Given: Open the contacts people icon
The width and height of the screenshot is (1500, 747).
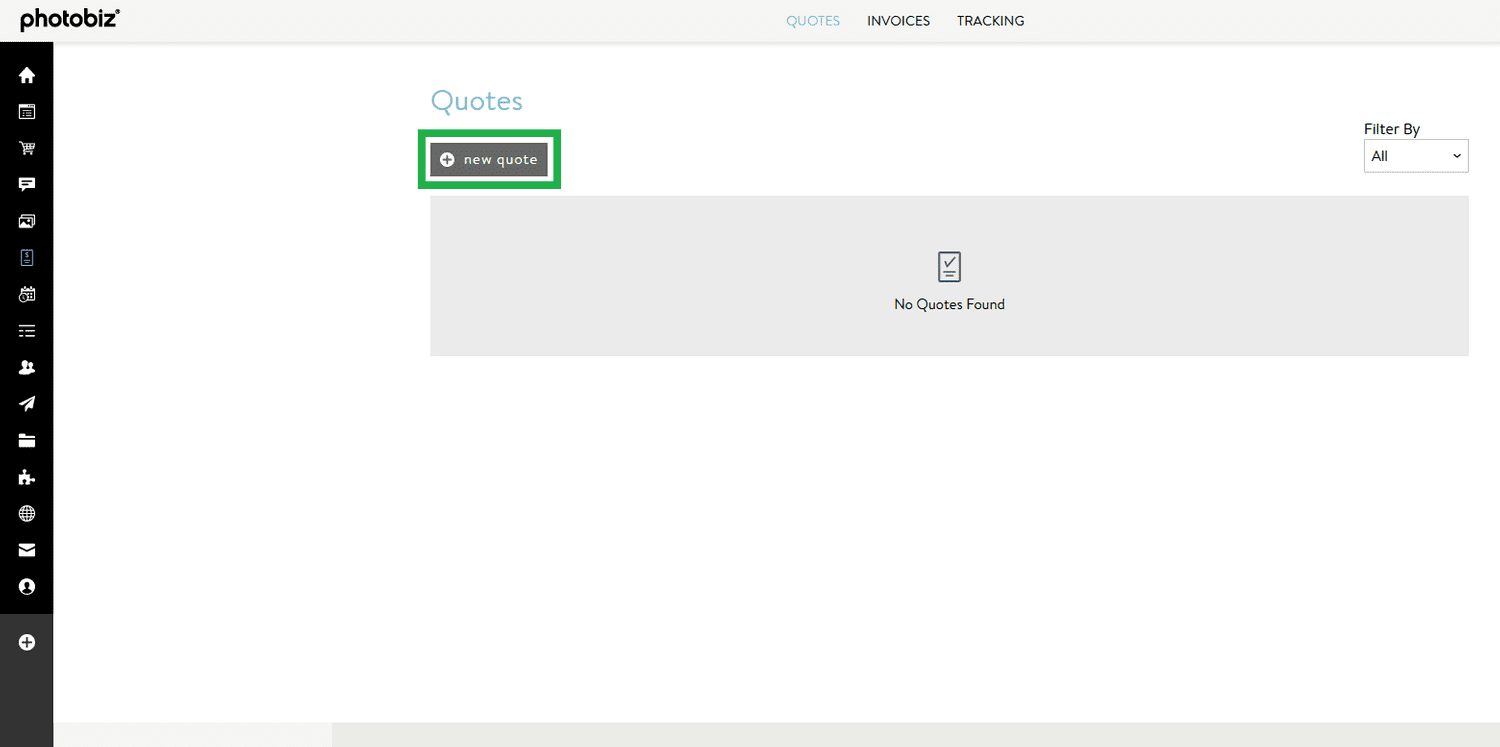Looking at the screenshot, I should (x=27, y=367).
